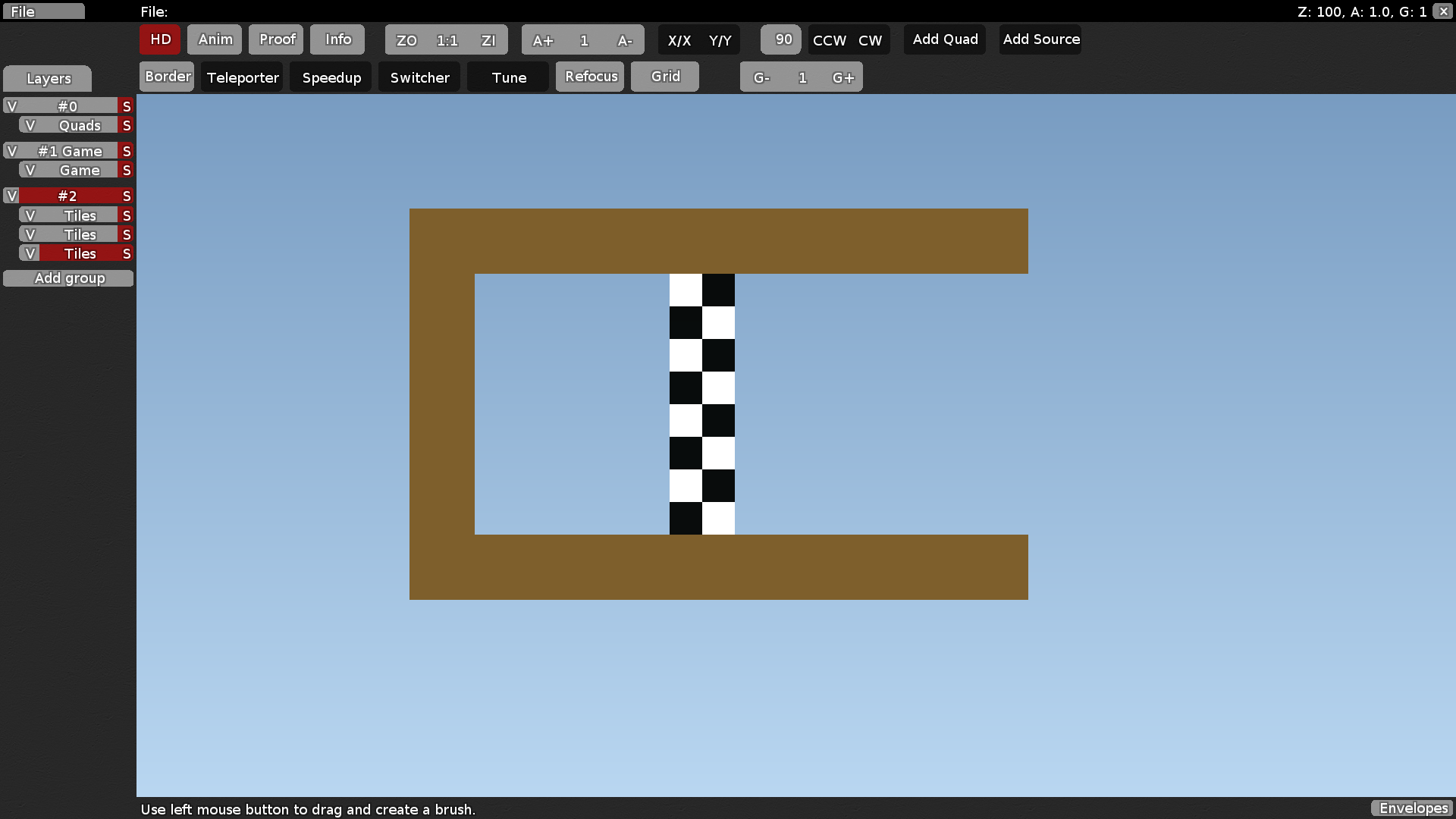Viewport: 1456px width, 819px height.
Task: Toggle HD mode in the toolbar
Action: [x=159, y=39]
